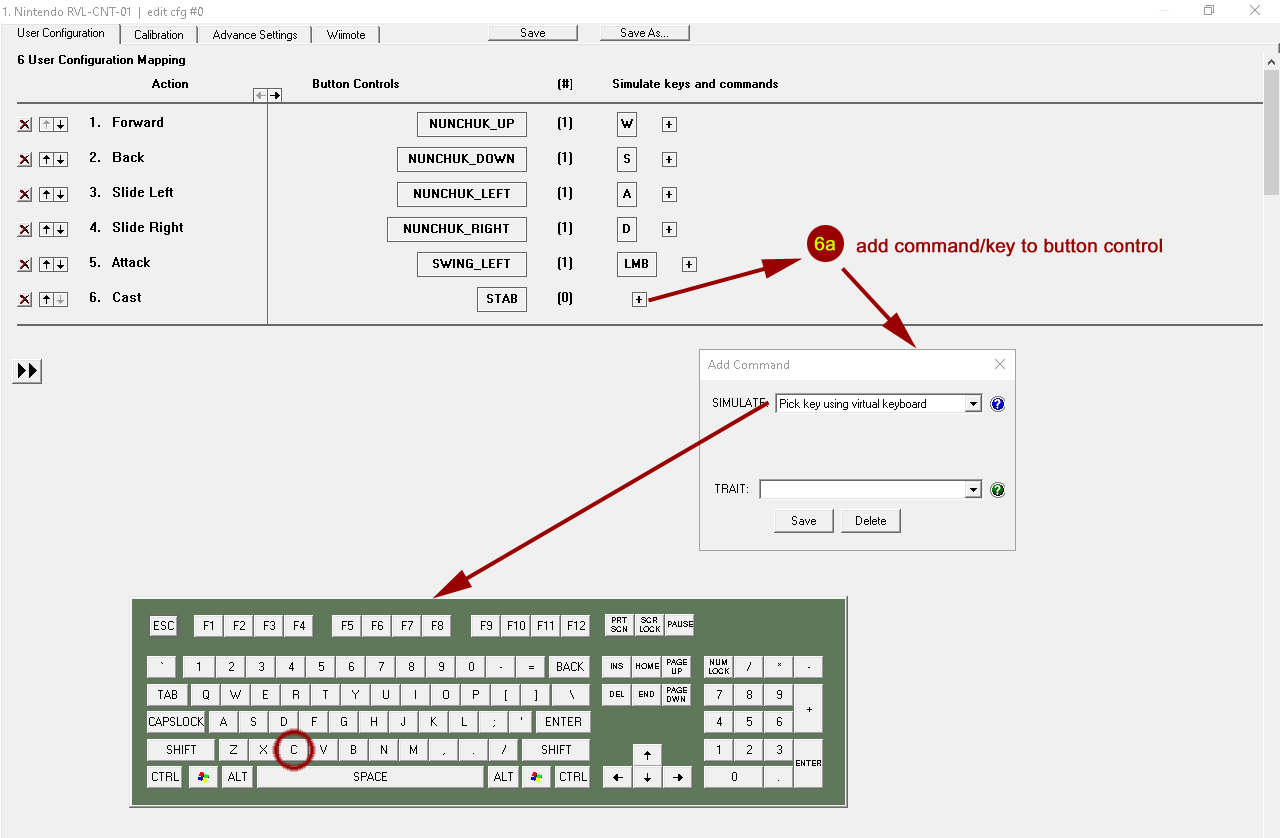Add command to the Cast action
This screenshot has width=1280, height=838.
click(639, 299)
